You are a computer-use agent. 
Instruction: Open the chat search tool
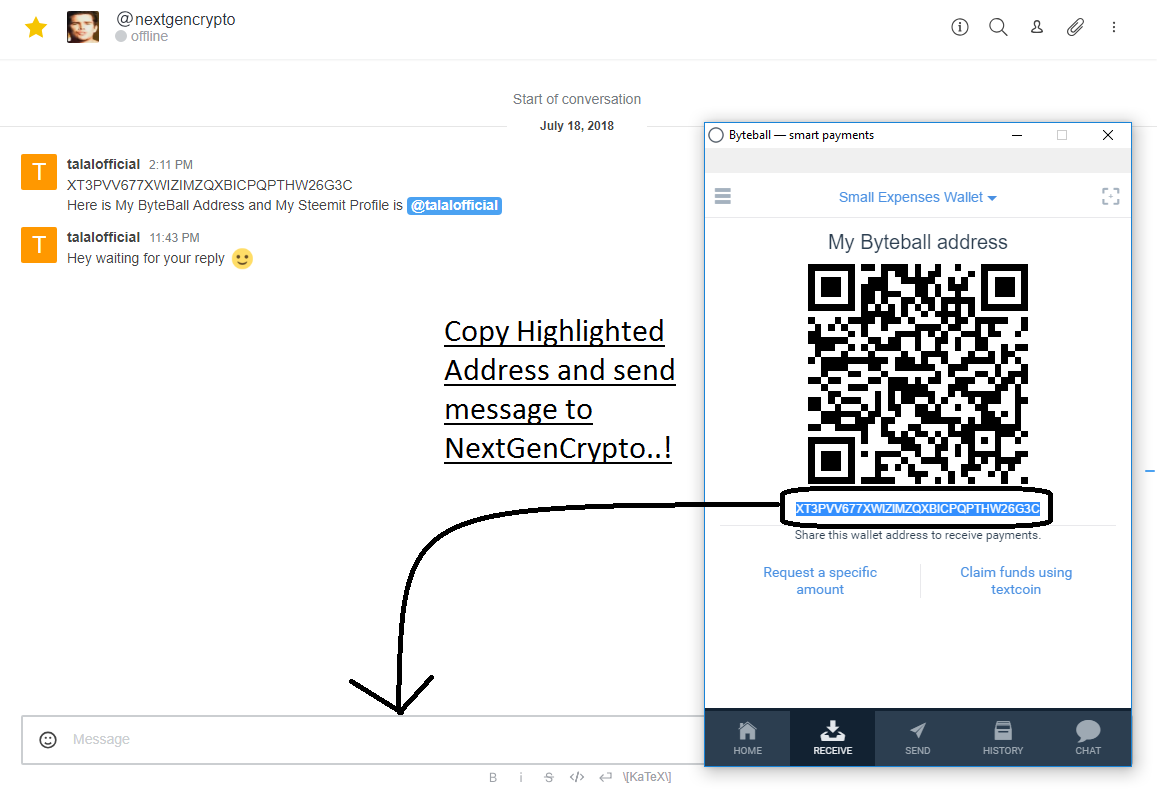click(998, 27)
